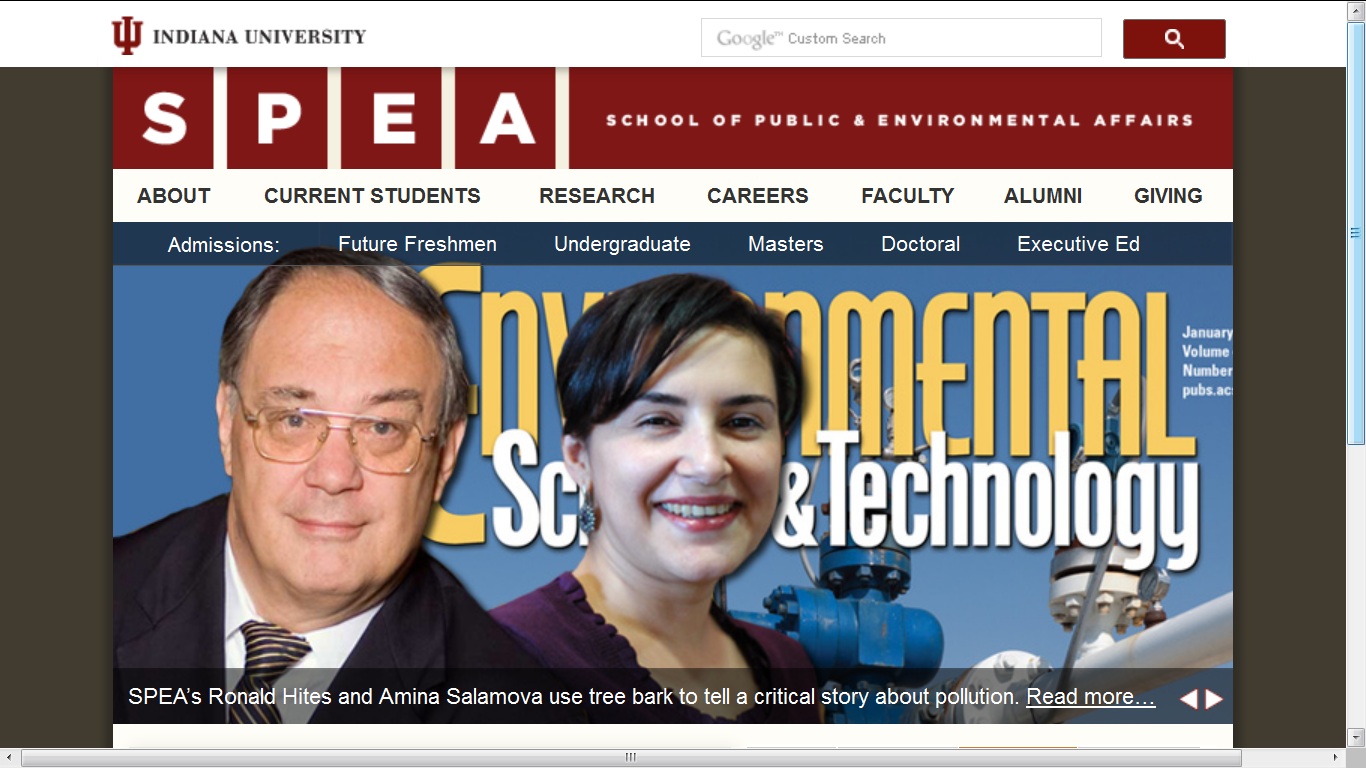1366x768 pixels.
Task: Open the Masters admissions link
Action: coord(786,244)
